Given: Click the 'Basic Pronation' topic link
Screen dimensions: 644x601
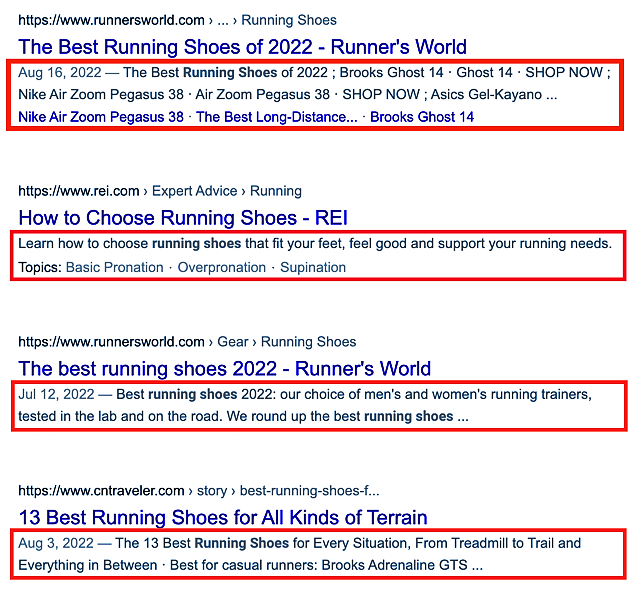Looking at the screenshot, I should 115,267.
